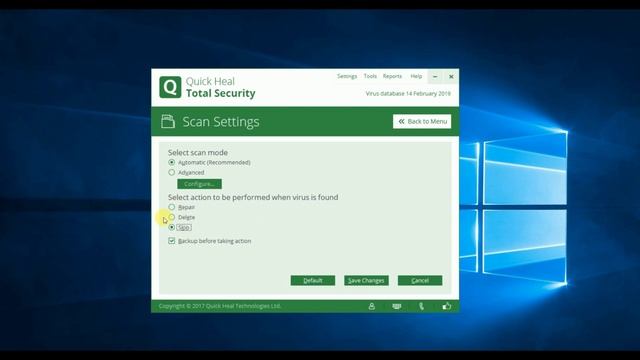Select Automatic (Recommended) scan mode
This screenshot has height=360, width=640.
coord(171,162)
